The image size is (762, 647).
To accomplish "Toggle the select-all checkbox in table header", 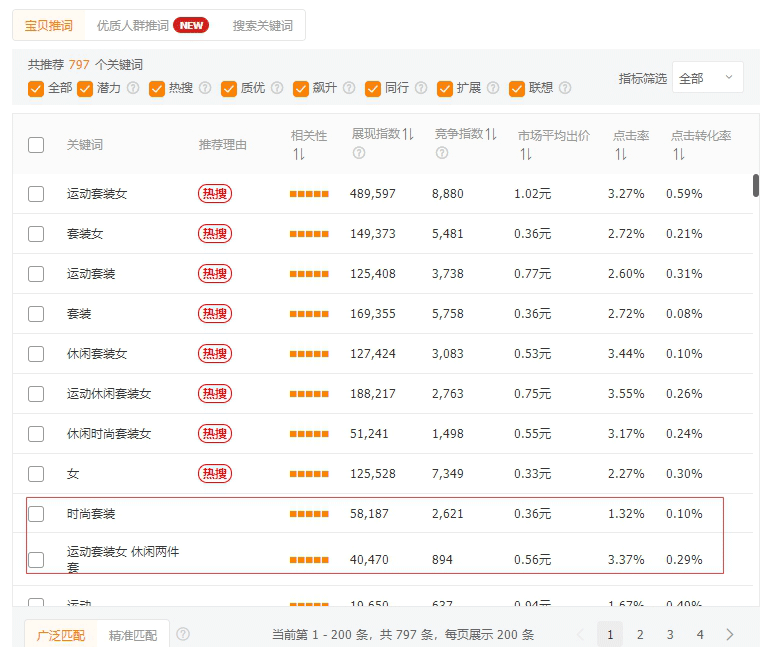I will pos(36,145).
